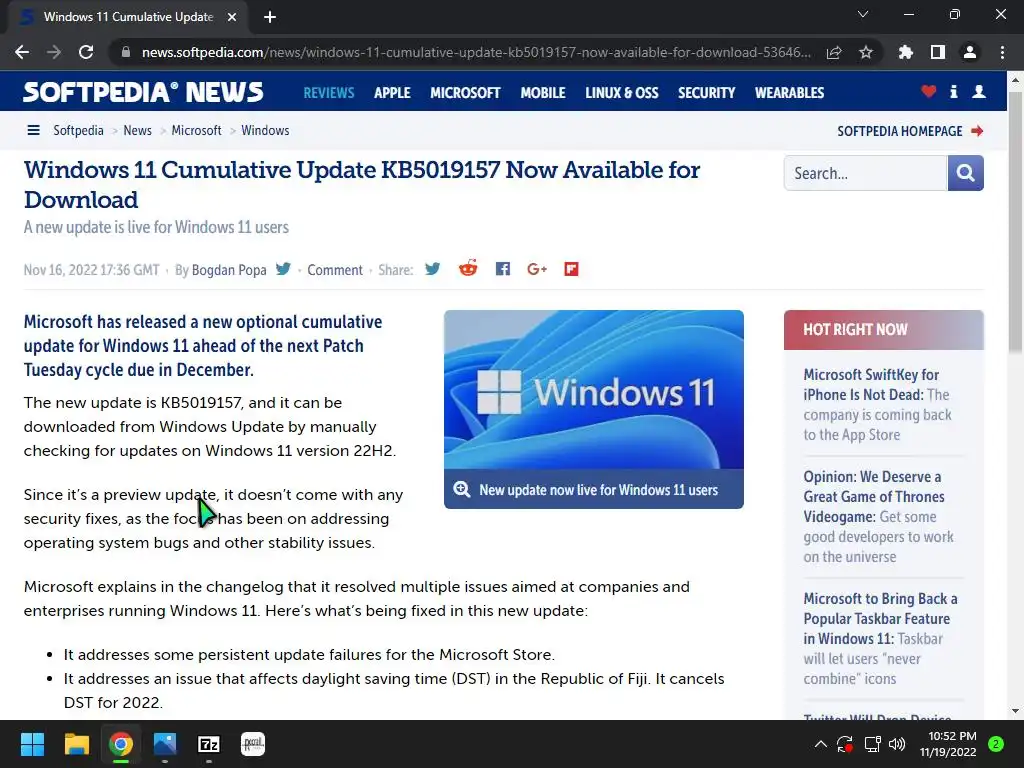Image resolution: width=1024 pixels, height=768 pixels.
Task: Share article on Google Plus
Action: point(537,269)
